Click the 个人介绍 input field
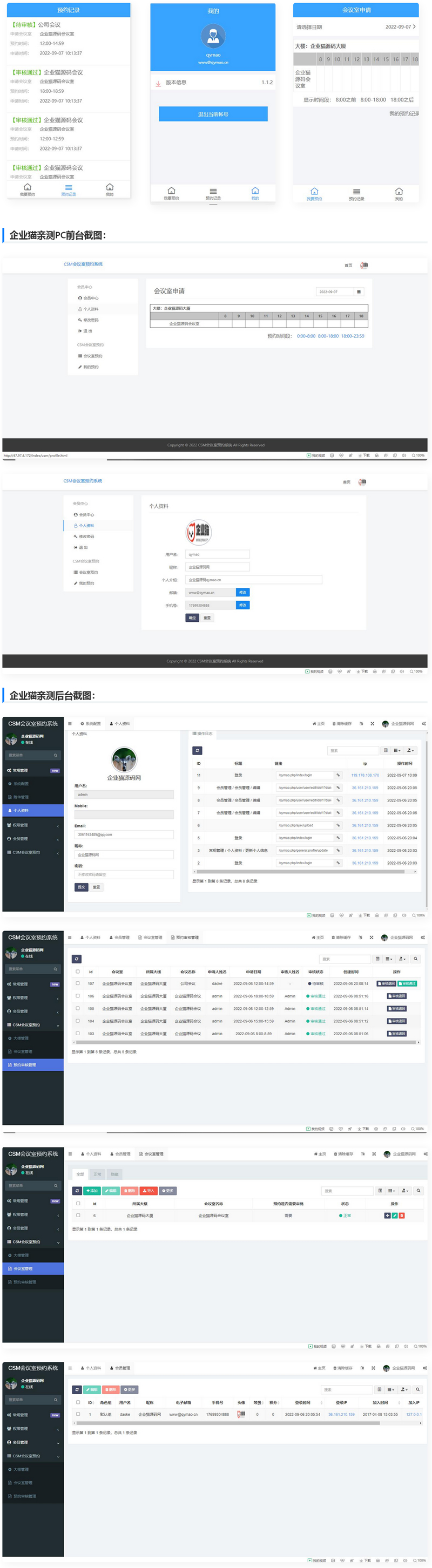The image size is (432, 1568). click(x=253, y=580)
